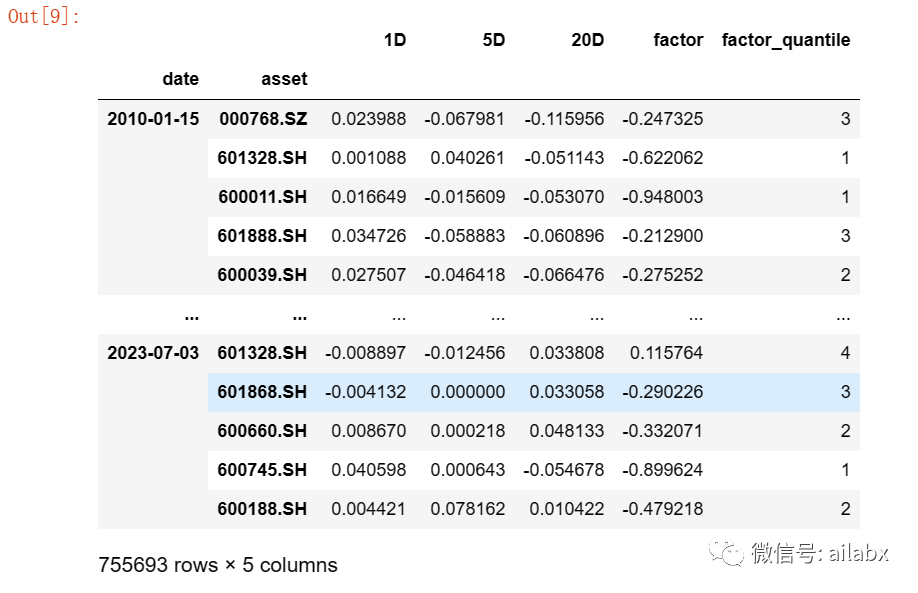This screenshot has height=593, width=918.
Task: Click 1D value 0.040598
Action: click(368, 470)
